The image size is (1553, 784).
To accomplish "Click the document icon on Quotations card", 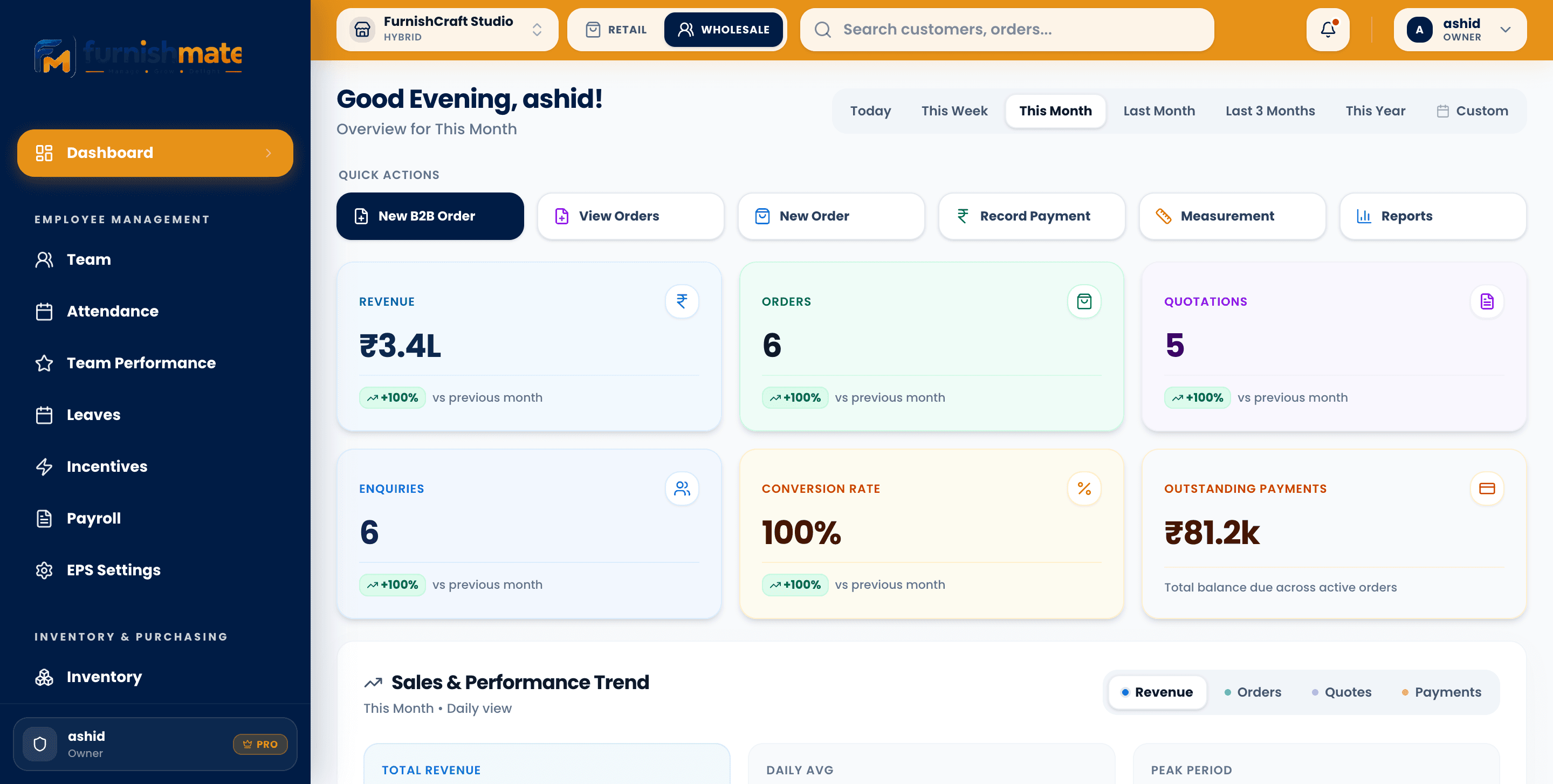I will tap(1487, 301).
